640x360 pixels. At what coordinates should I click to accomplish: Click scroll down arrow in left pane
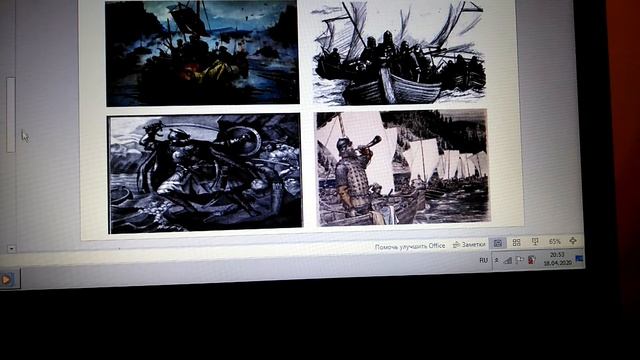(x=11, y=249)
